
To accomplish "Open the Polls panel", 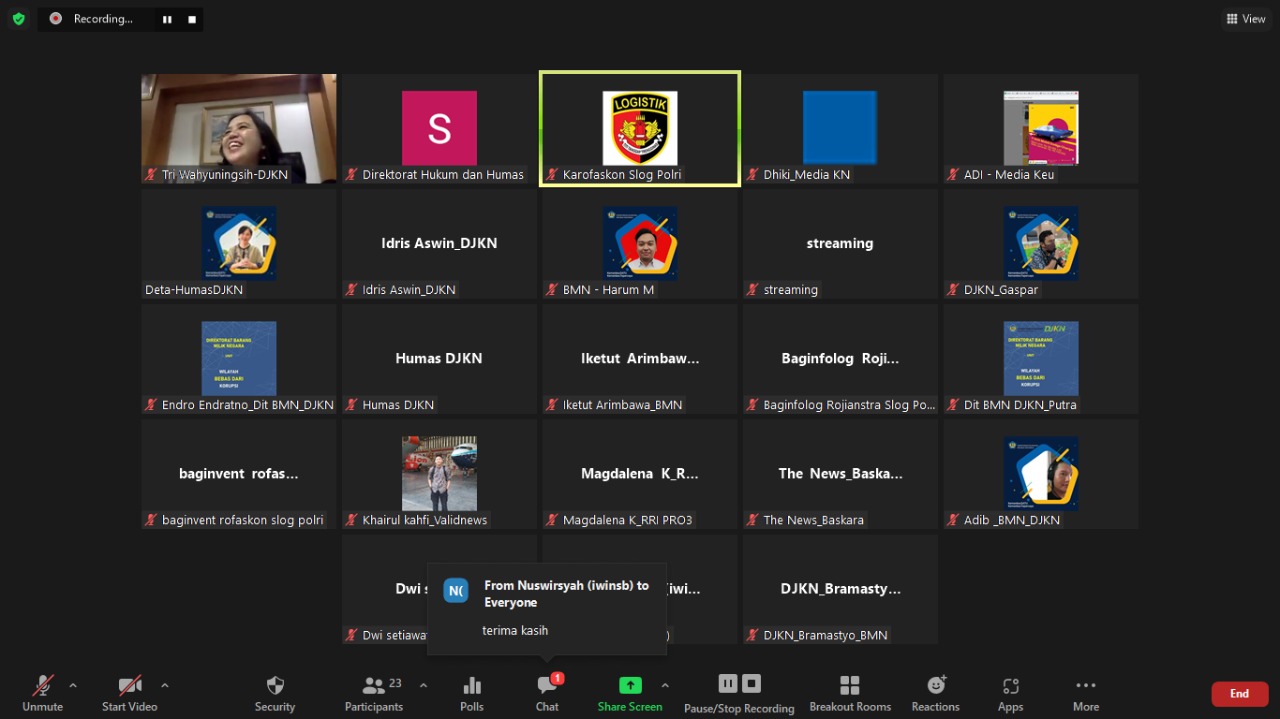I will pos(472,692).
